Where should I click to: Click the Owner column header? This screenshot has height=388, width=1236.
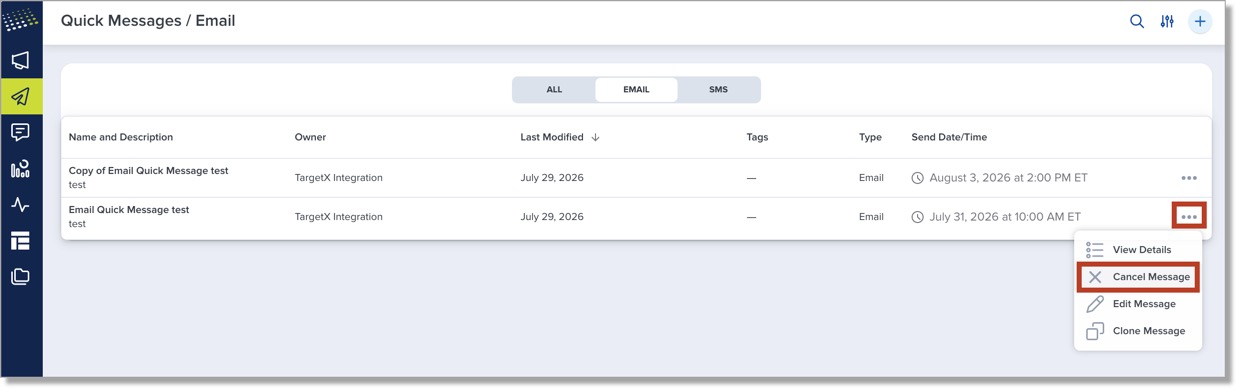(310, 137)
